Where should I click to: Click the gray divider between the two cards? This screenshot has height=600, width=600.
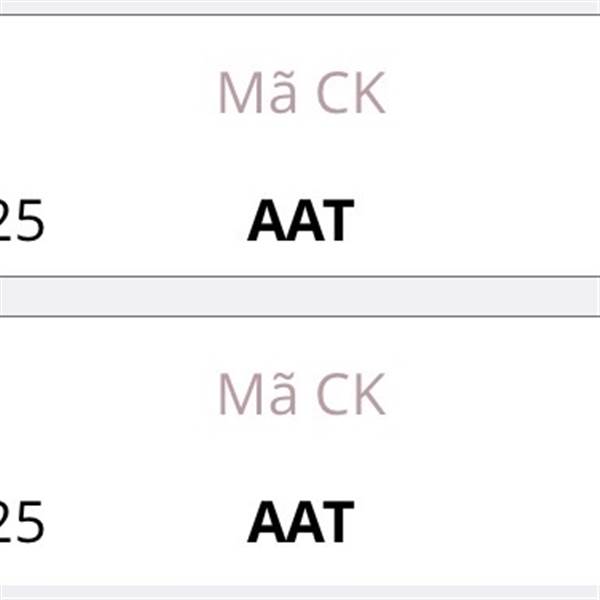300,296
